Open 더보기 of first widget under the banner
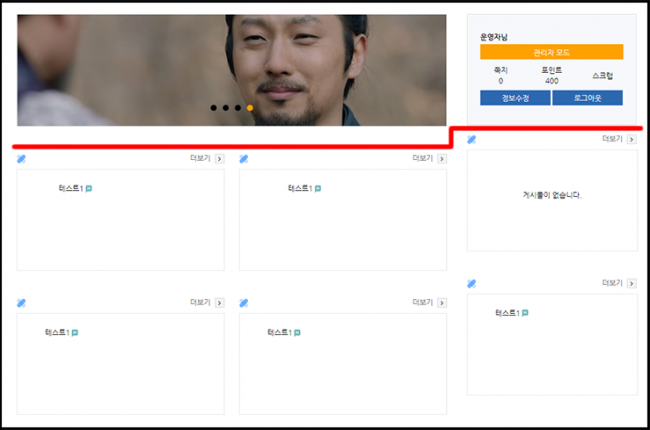The width and height of the screenshot is (650, 430). 200,158
